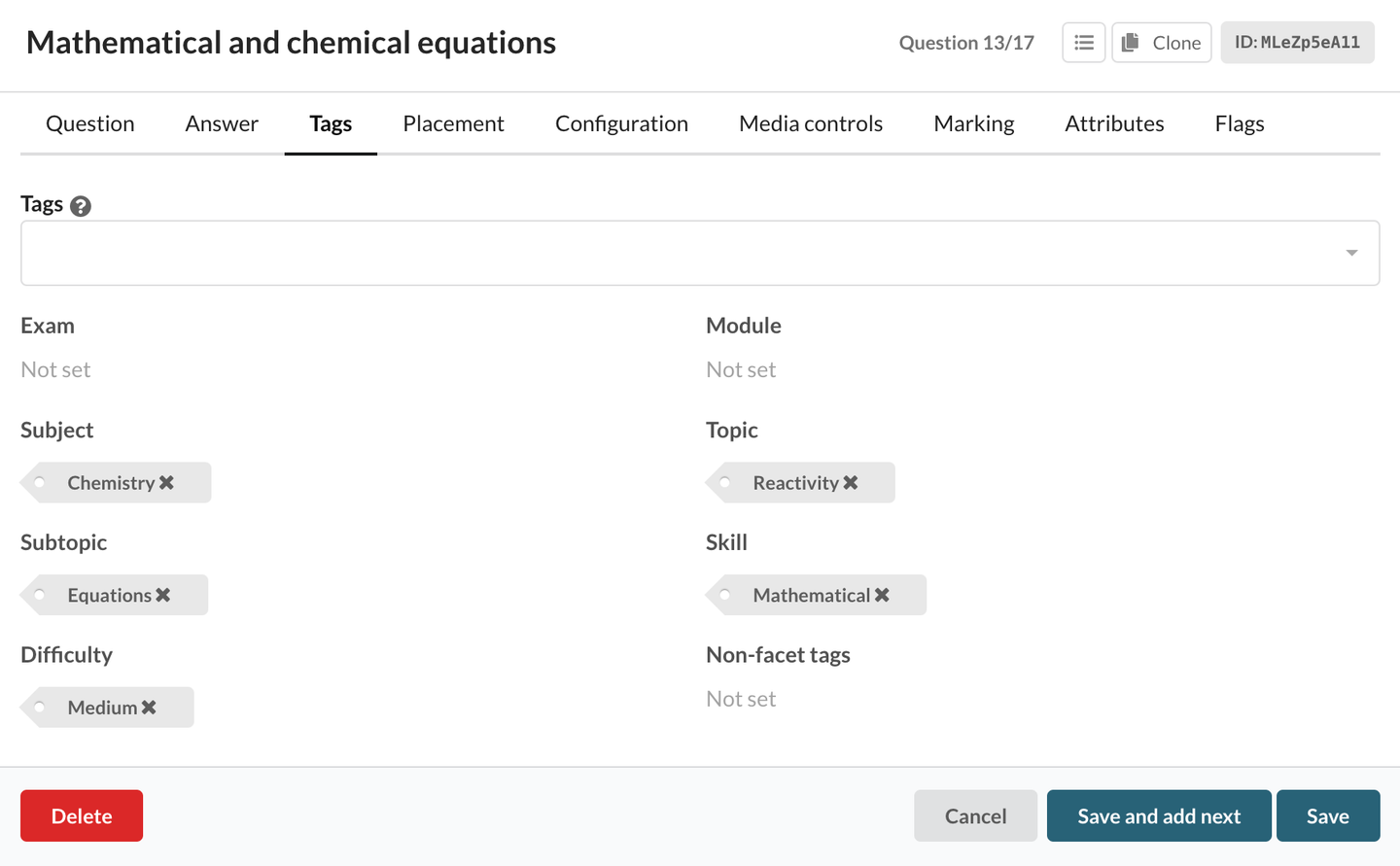Click the question list icon near Clone
The width and height of the screenshot is (1400, 866).
[1083, 42]
